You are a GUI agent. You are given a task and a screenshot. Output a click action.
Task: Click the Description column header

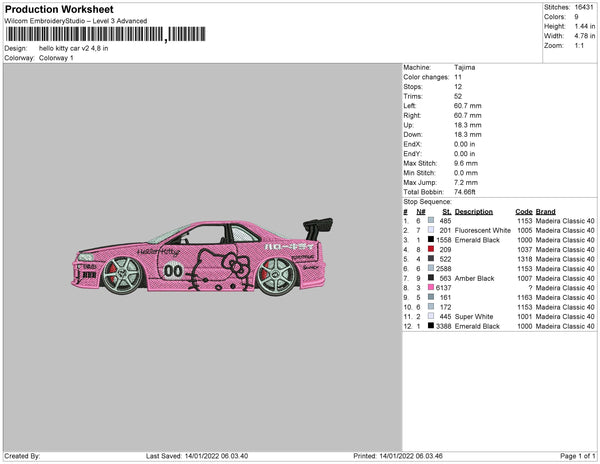point(473,212)
